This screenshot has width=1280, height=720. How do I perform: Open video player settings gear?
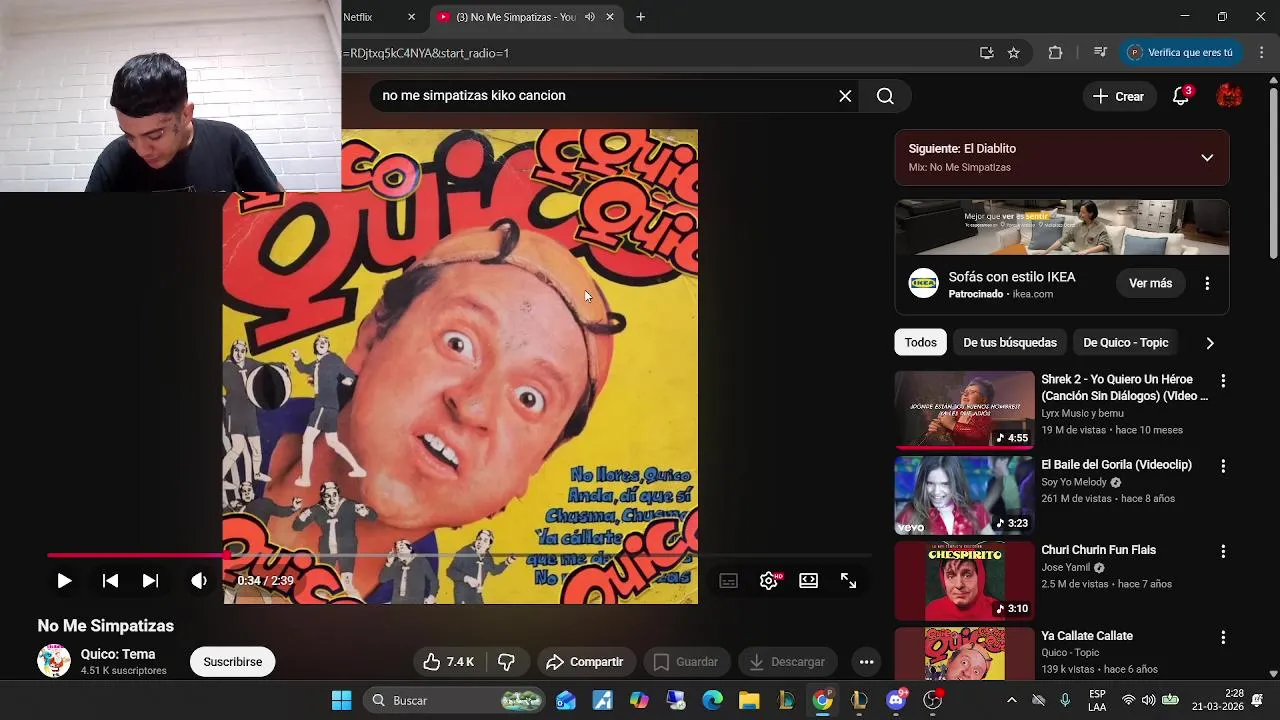point(769,580)
